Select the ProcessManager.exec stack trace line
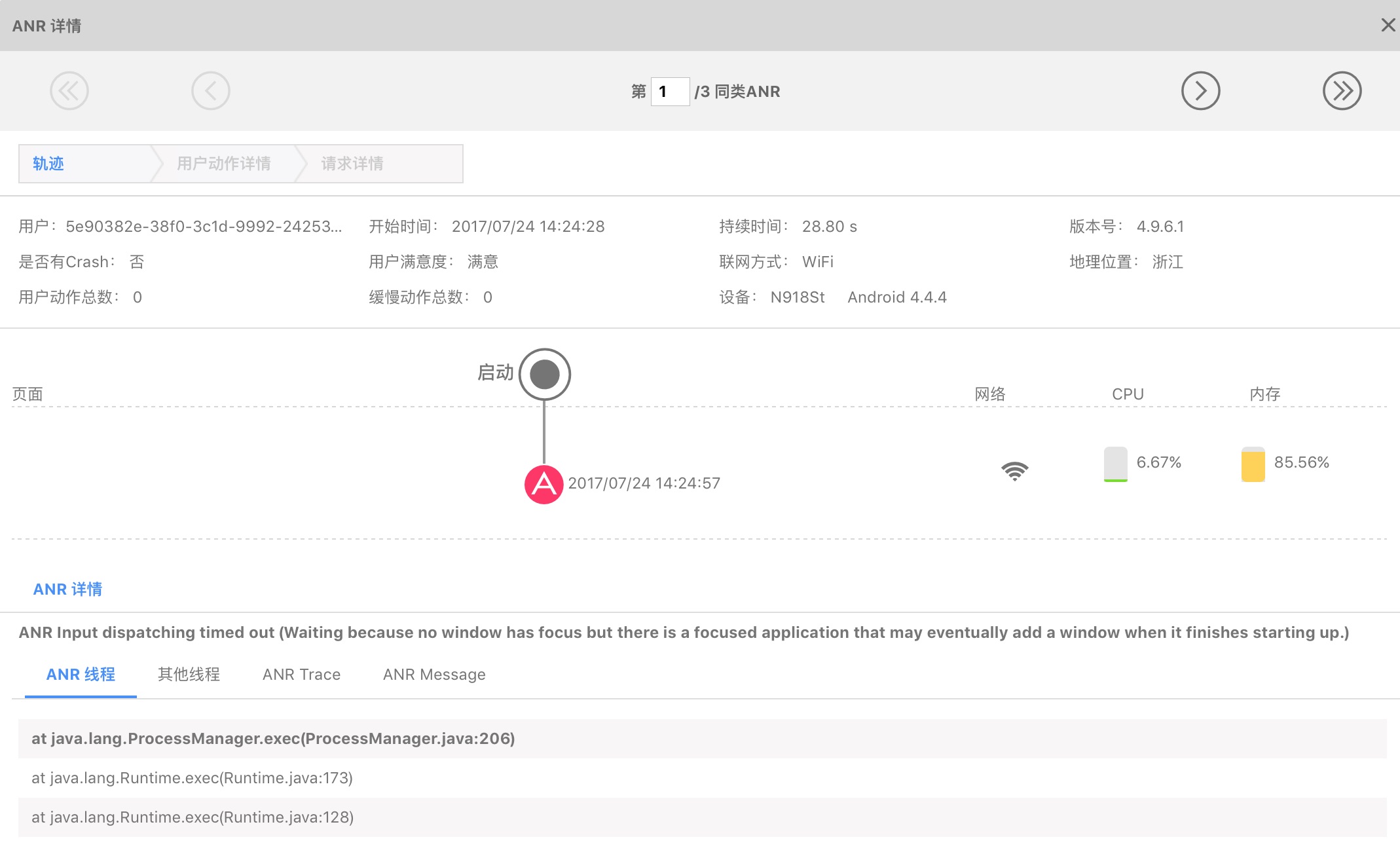1400x854 pixels. coord(702,739)
